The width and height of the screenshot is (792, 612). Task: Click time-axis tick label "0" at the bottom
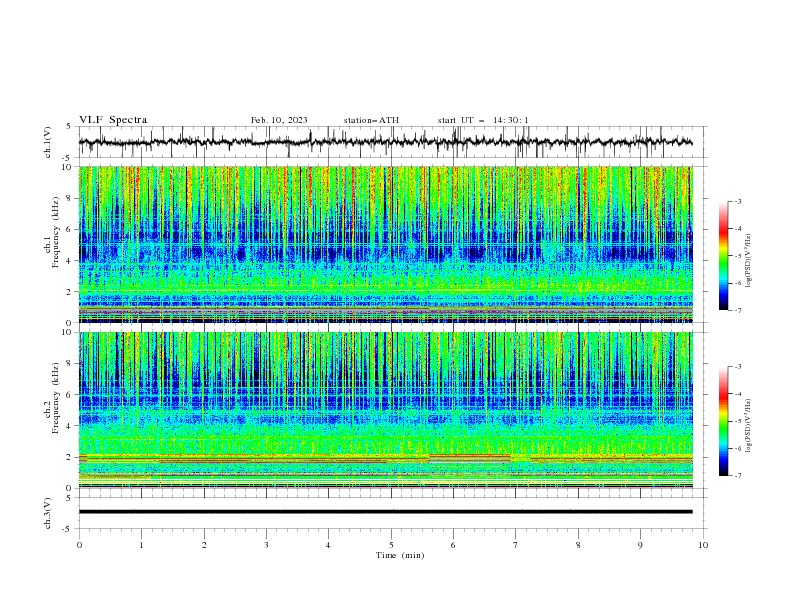click(x=79, y=545)
